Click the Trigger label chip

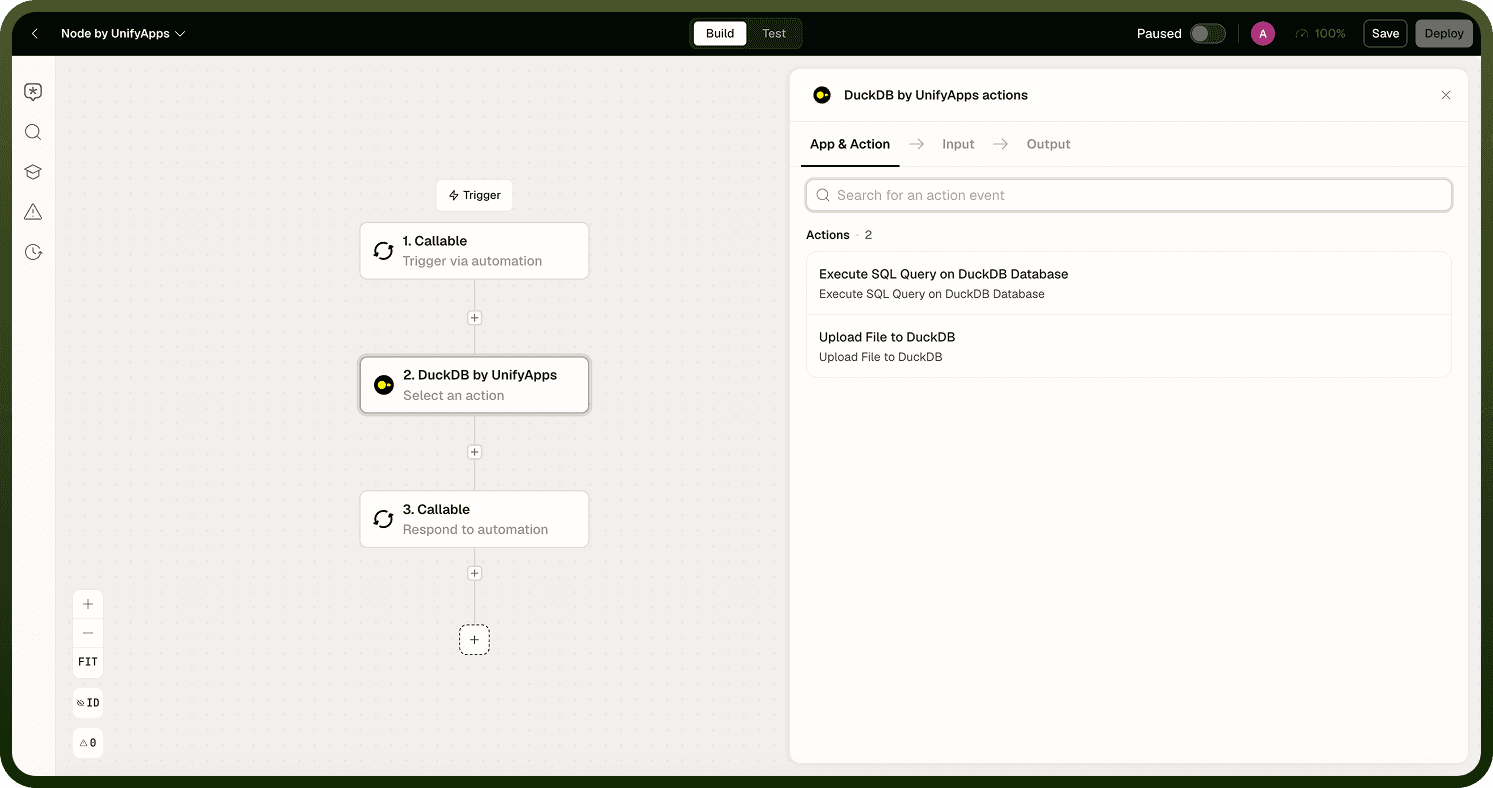pos(475,195)
